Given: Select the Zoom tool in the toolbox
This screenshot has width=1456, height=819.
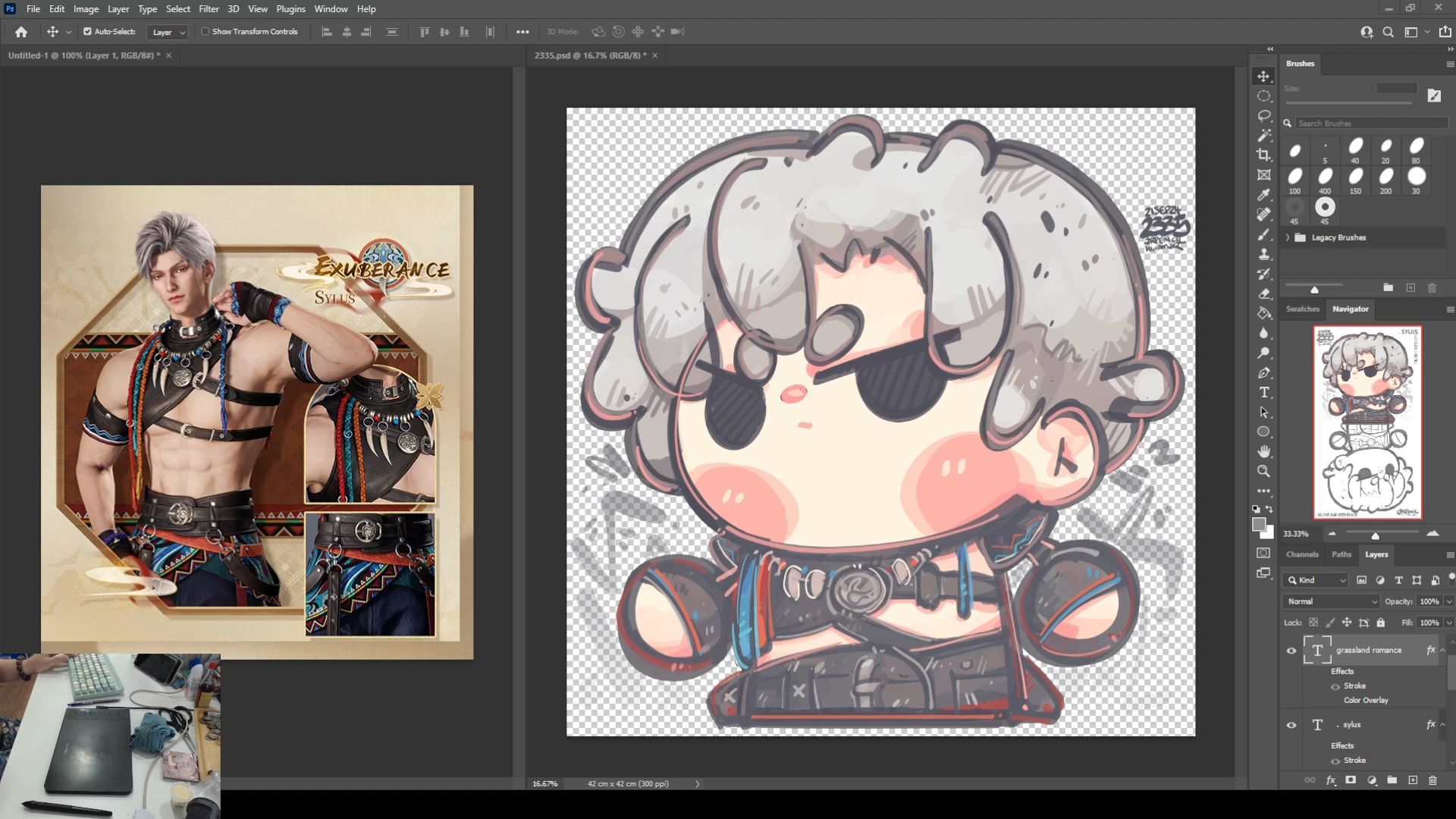Looking at the screenshot, I should pos(1263,471).
